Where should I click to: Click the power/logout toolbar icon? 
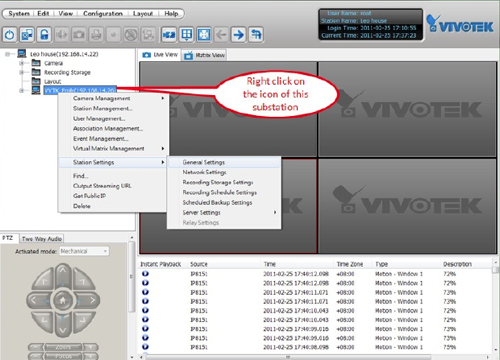click(10, 34)
